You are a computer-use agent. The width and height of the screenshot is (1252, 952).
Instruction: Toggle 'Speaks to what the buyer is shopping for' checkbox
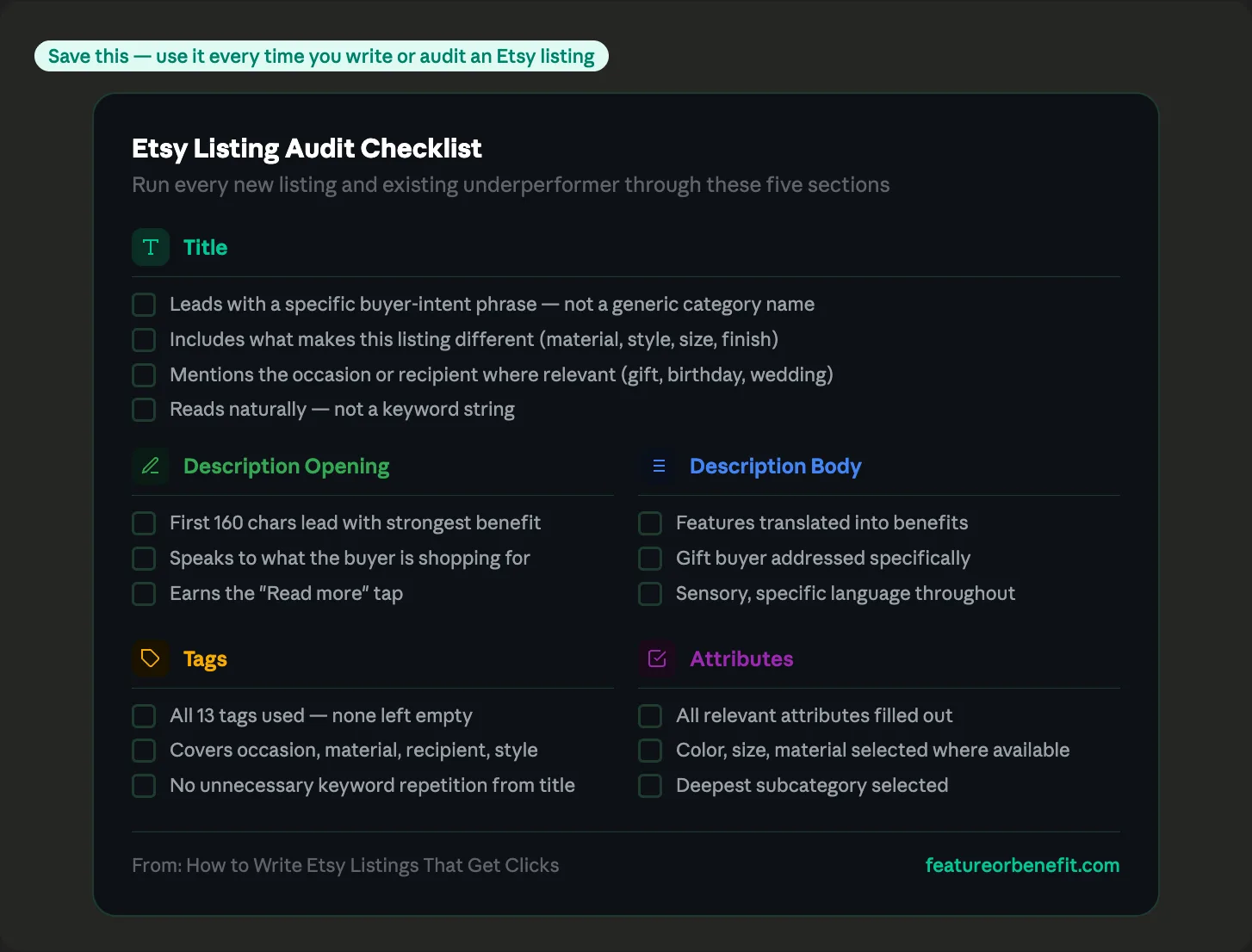[x=144, y=559]
